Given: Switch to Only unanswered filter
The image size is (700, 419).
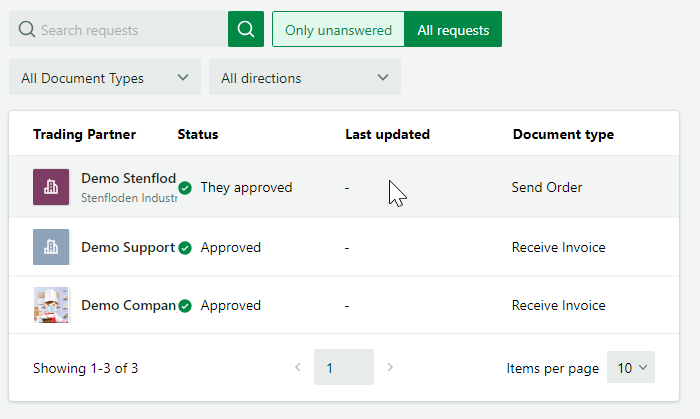Looking at the screenshot, I should coord(338,29).
